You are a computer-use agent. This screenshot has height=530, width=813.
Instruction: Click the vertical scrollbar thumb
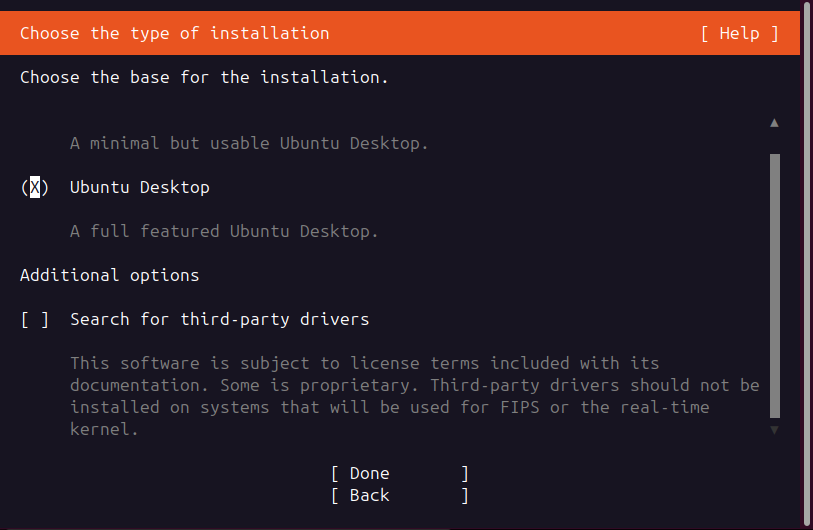click(x=775, y=286)
